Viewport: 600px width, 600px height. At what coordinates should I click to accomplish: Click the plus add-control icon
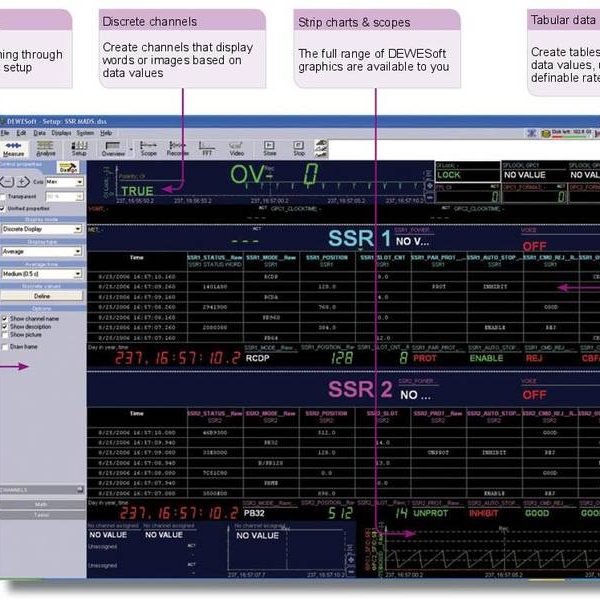[23, 182]
